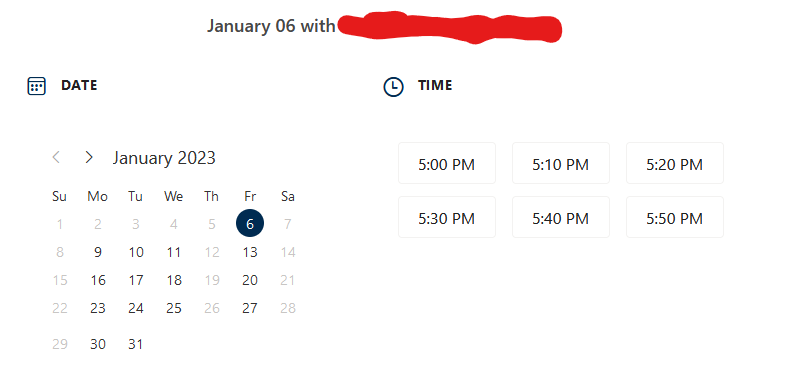
Task: Pick January 18 on the calendar
Action: [x=174, y=280]
